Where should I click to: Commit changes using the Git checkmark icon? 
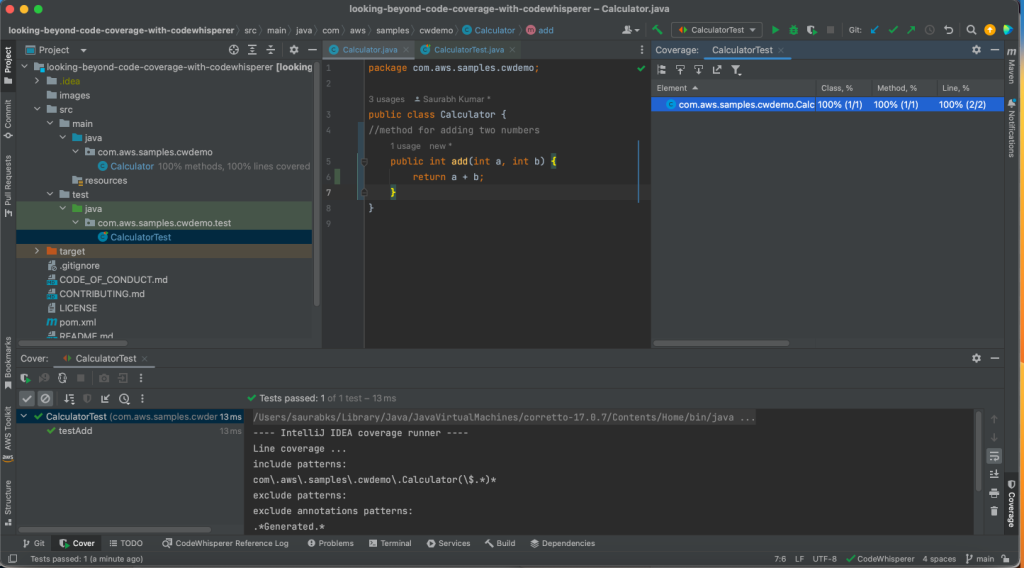(x=893, y=30)
